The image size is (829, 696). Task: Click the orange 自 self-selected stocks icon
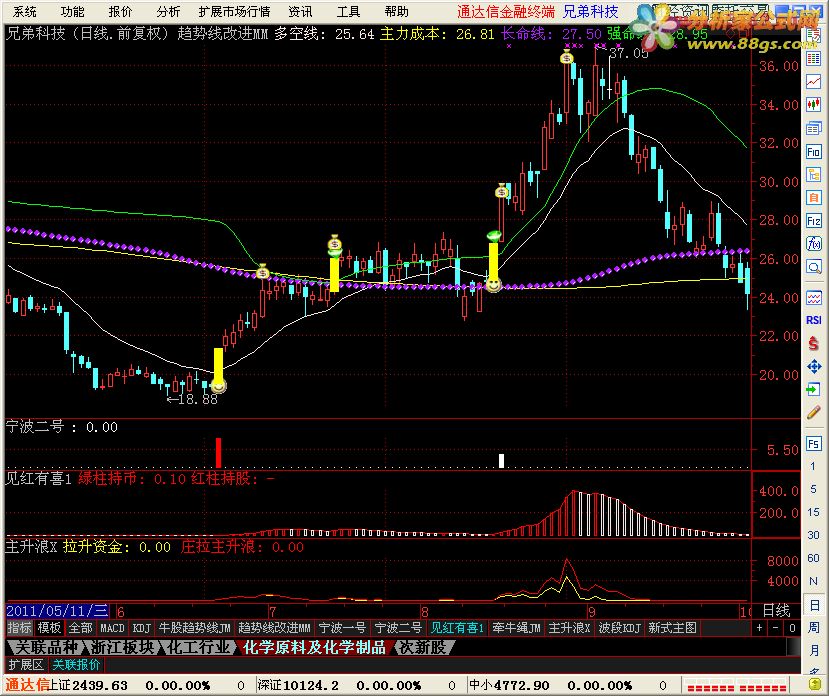coord(814,197)
